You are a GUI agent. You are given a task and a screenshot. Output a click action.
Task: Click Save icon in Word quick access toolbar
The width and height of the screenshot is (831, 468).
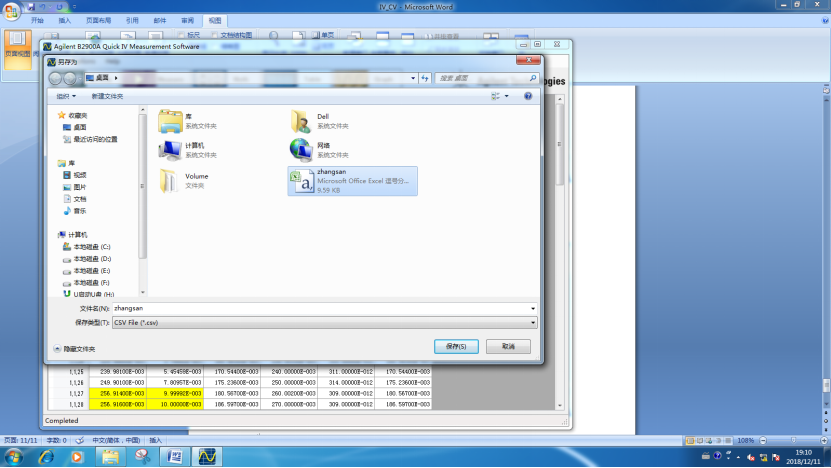31,7
